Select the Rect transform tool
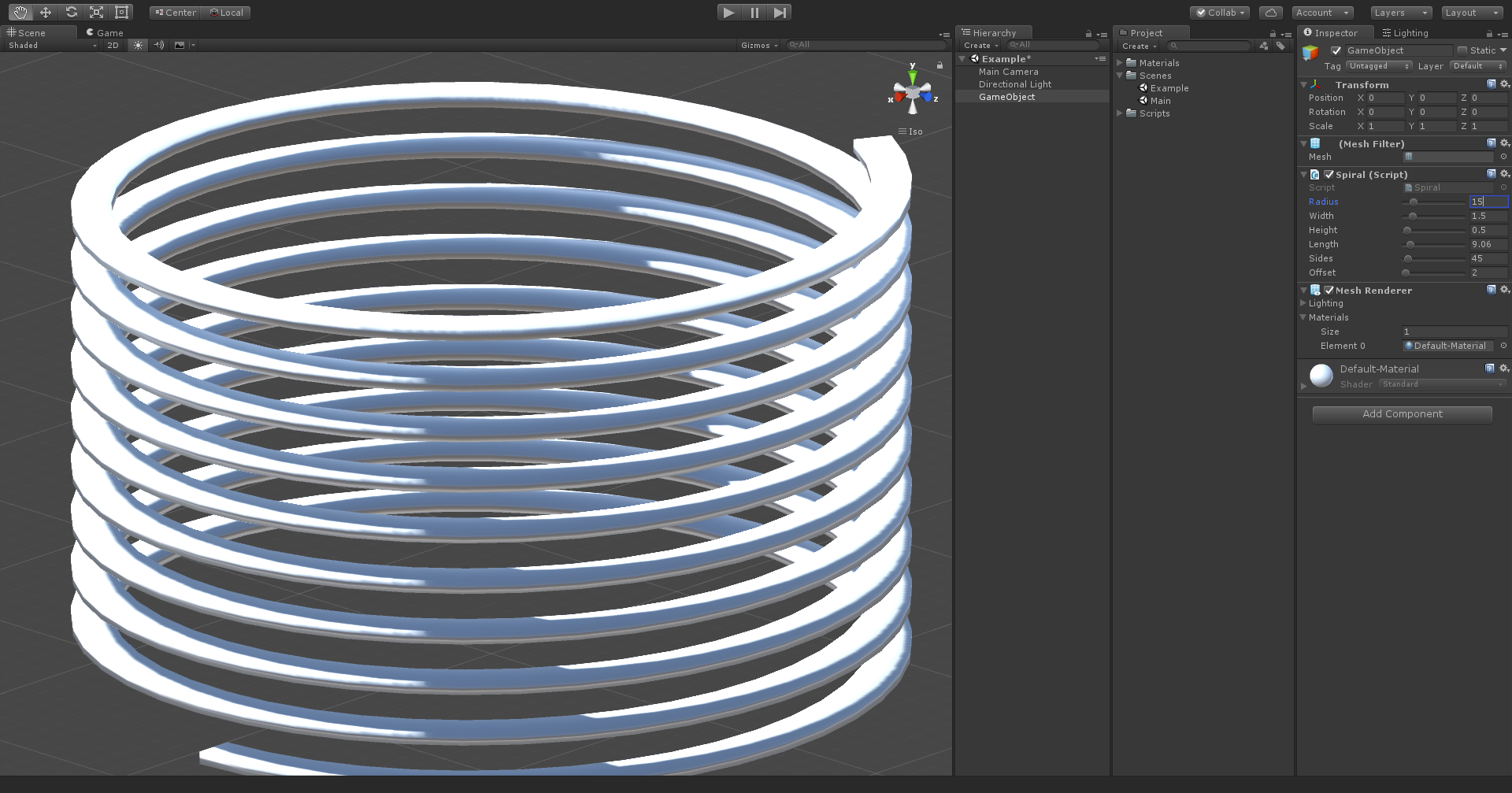 pos(121,12)
